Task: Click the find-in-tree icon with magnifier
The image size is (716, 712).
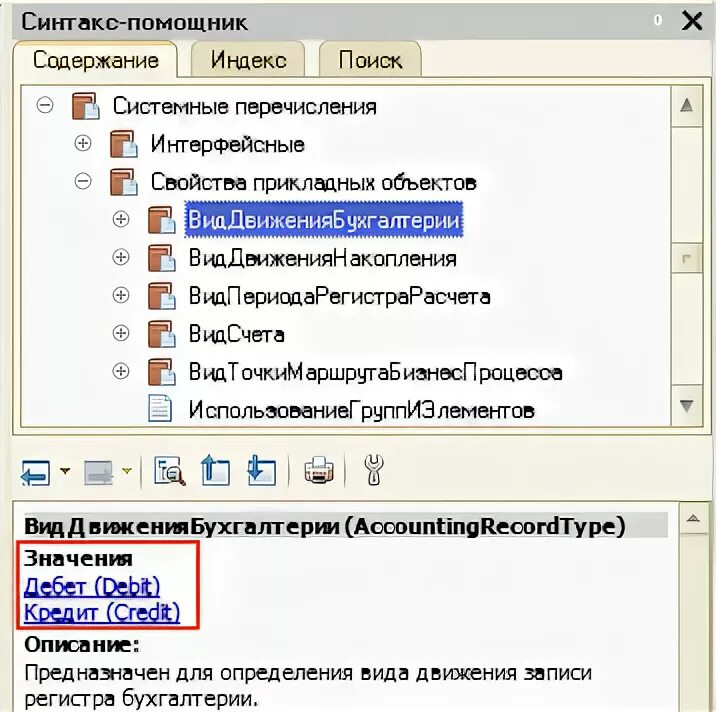Action: click(169, 470)
